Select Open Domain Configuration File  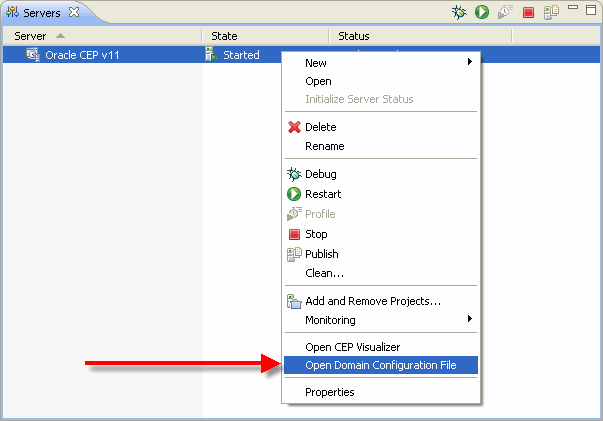381,365
